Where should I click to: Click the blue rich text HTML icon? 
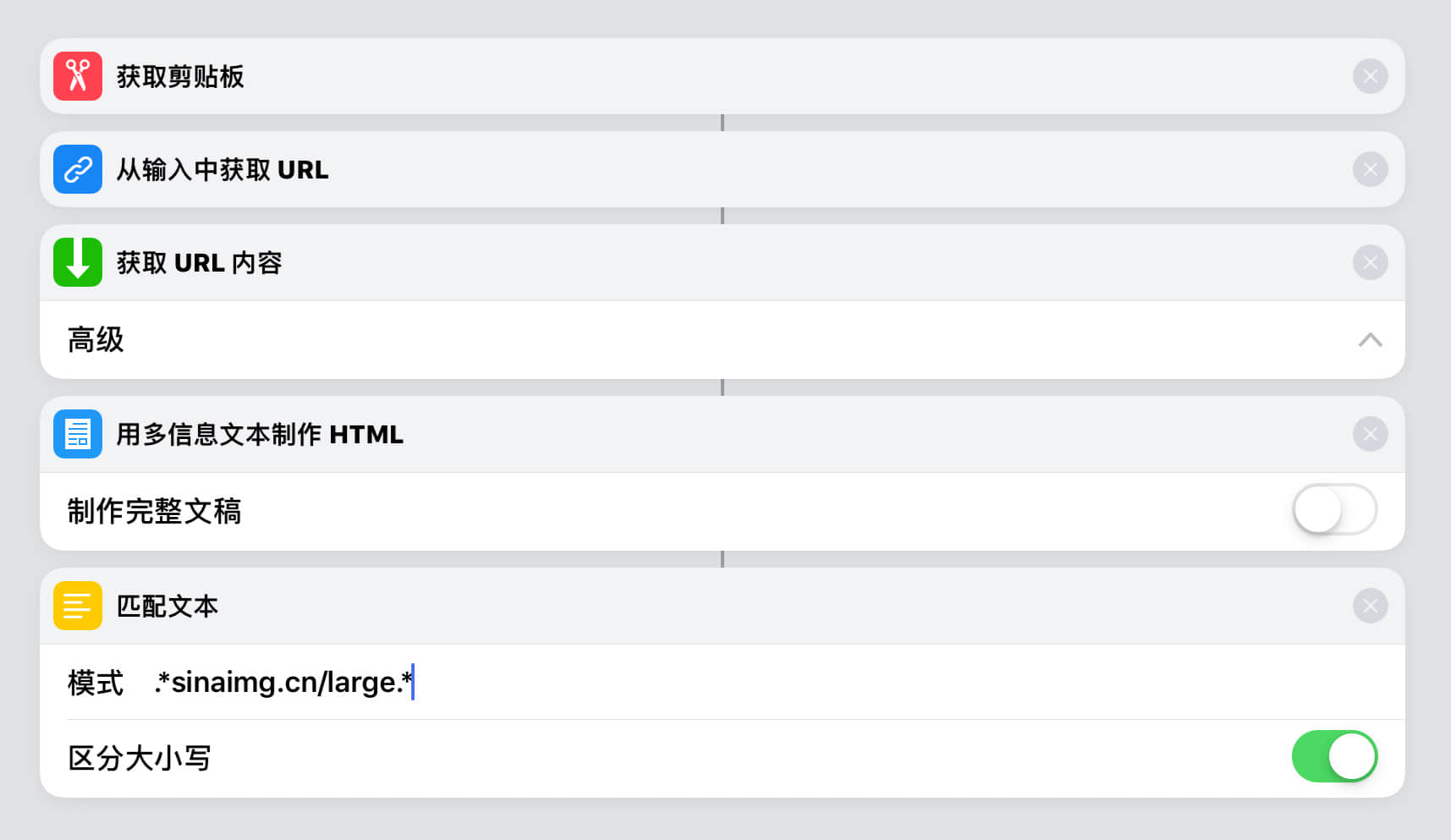(x=78, y=434)
